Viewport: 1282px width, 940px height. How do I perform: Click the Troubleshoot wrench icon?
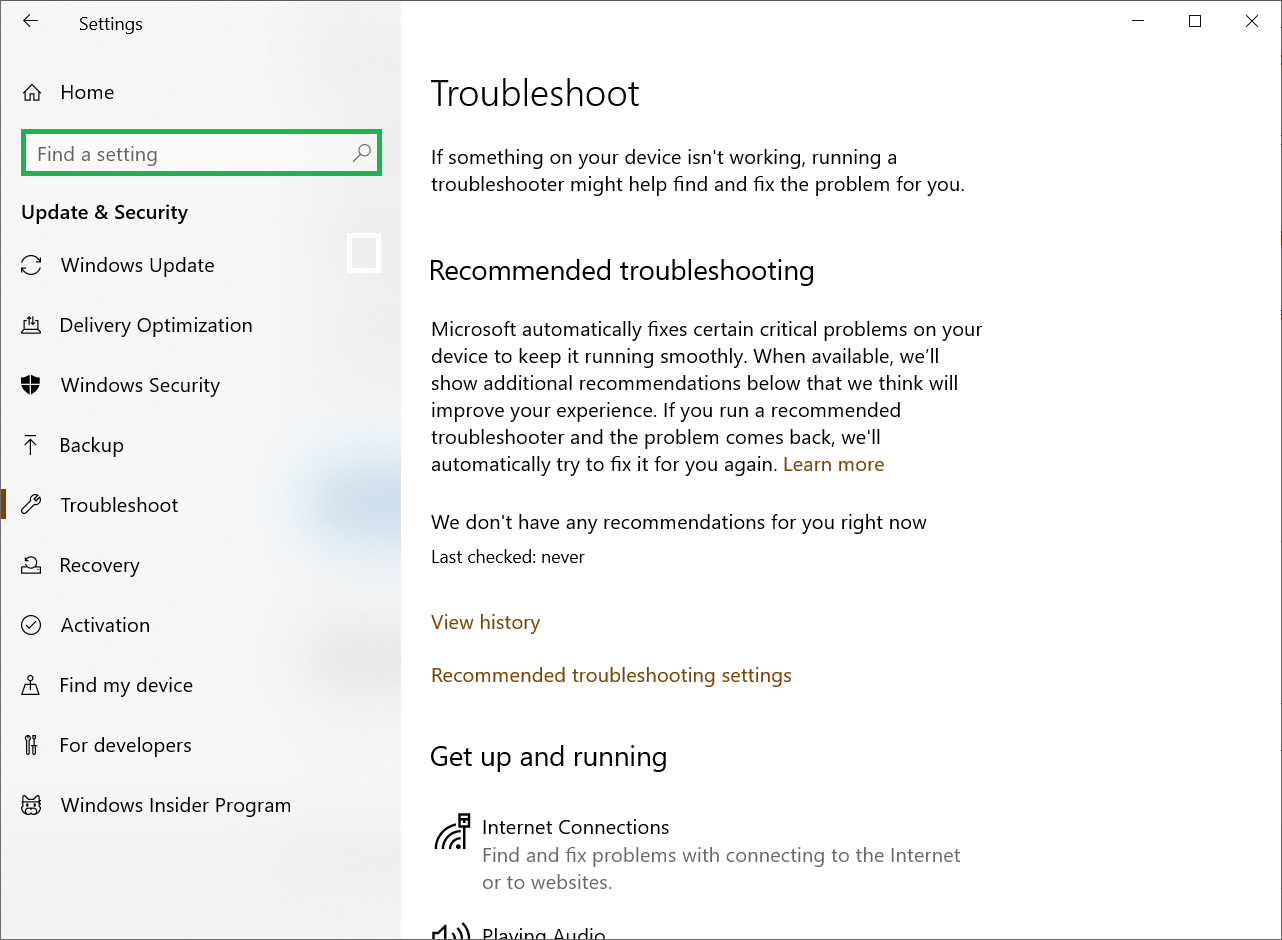click(x=31, y=505)
